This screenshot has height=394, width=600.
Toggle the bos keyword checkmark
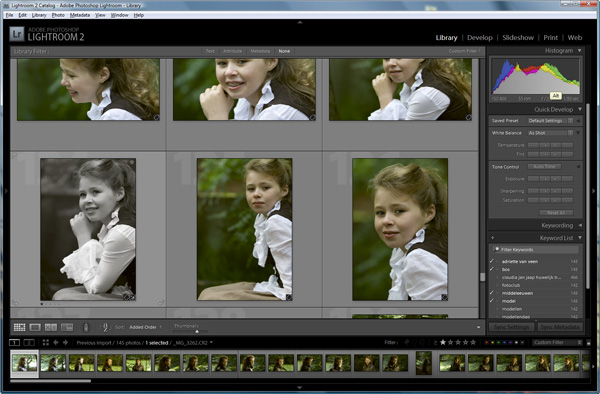492,269
